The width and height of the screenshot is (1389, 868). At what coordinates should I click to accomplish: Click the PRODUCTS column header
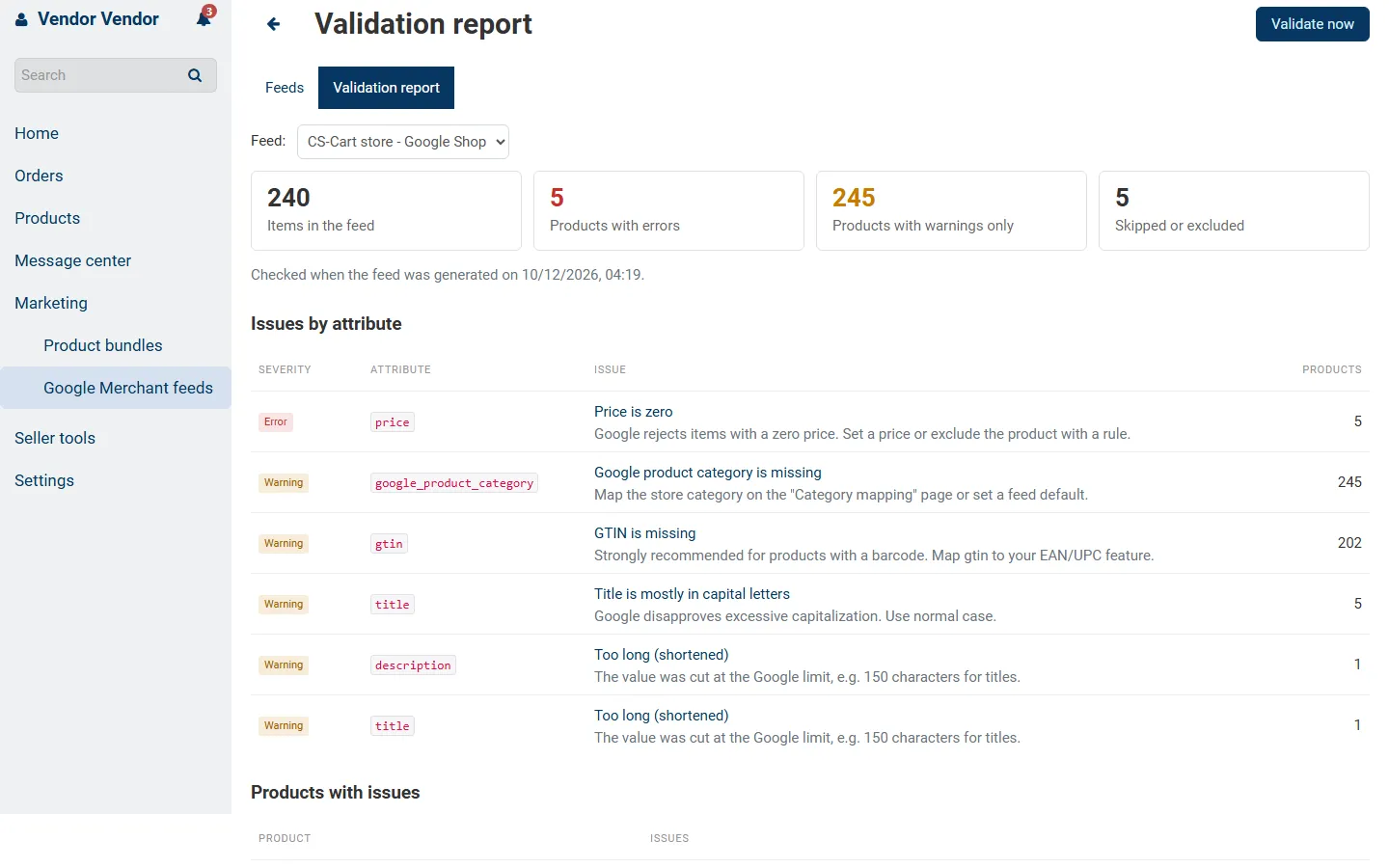click(x=1332, y=369)
